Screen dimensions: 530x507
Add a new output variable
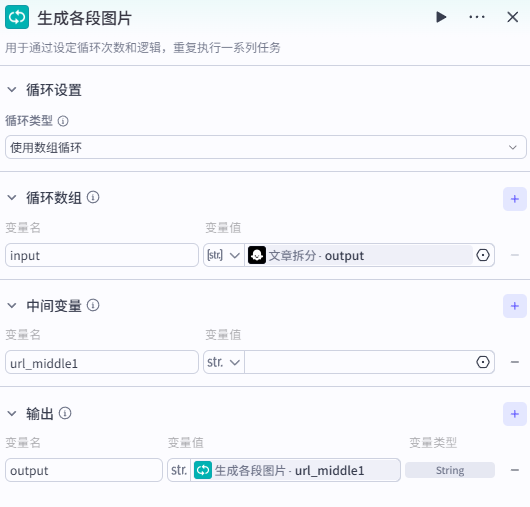click(x=515, y=414)
